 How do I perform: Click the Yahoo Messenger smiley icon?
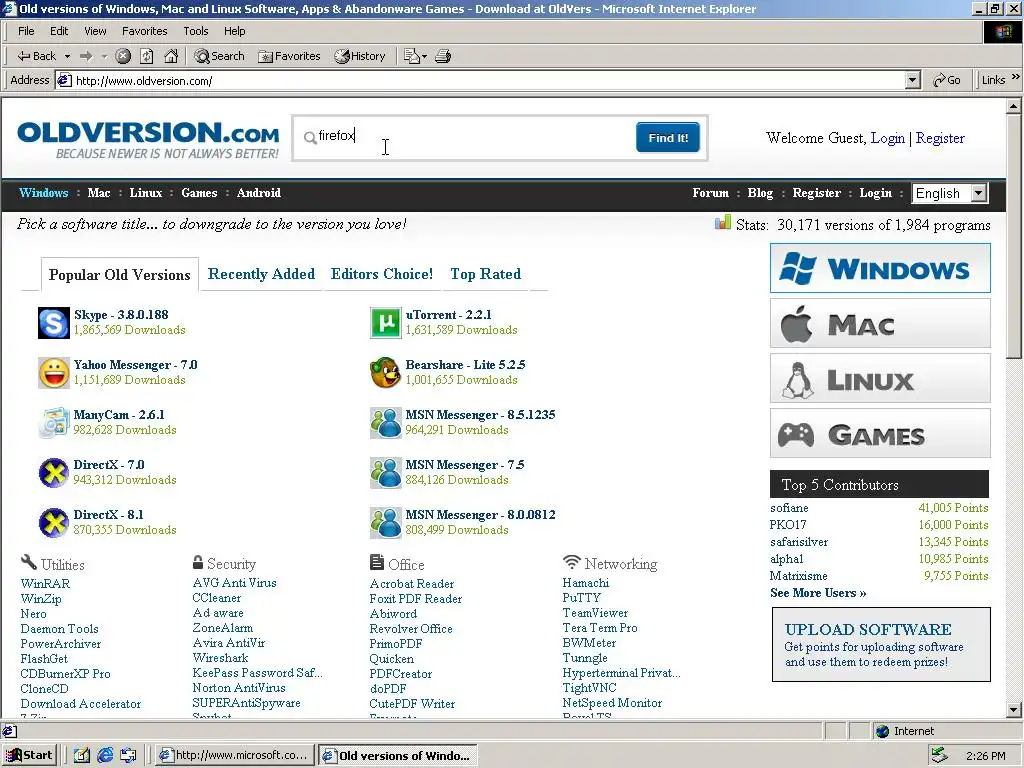[54, 373]
